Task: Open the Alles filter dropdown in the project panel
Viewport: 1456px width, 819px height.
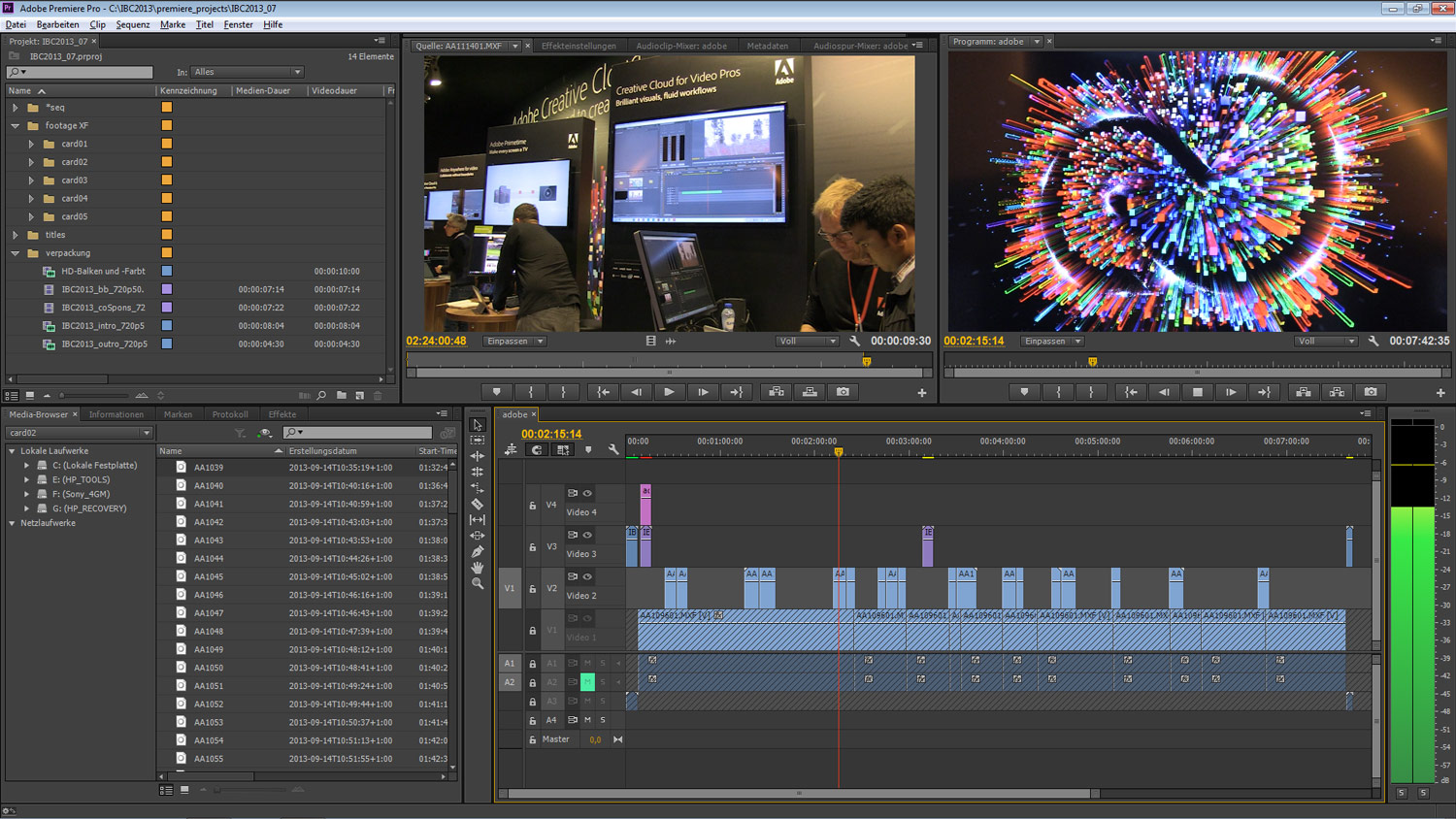Action: click(247, 72)
